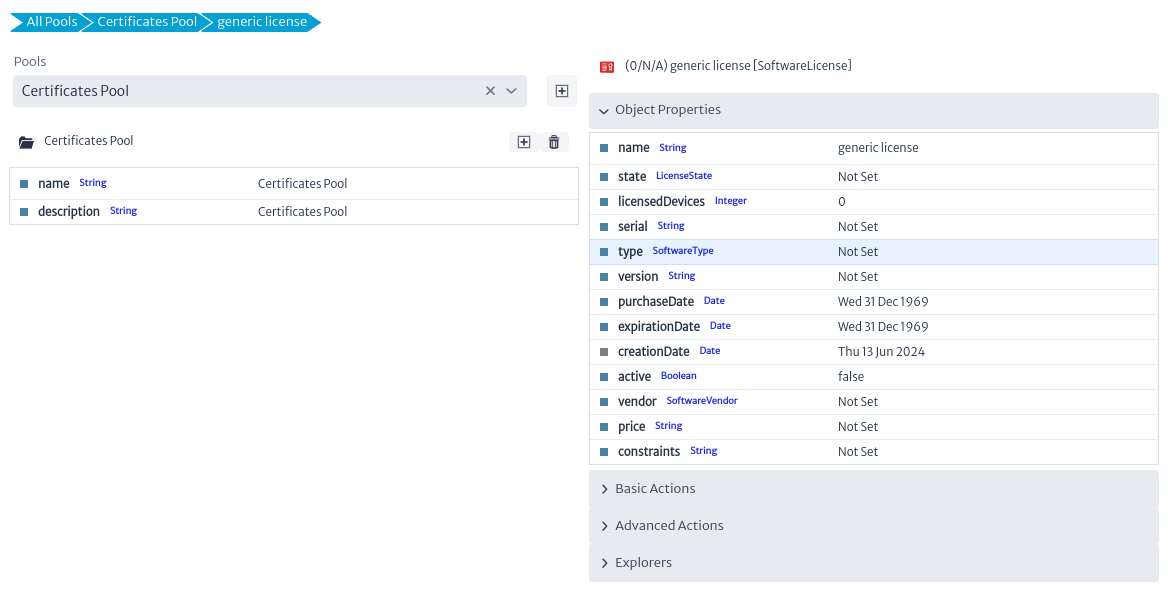Click the plus icon in Certificates Pool header

point(524,141)
